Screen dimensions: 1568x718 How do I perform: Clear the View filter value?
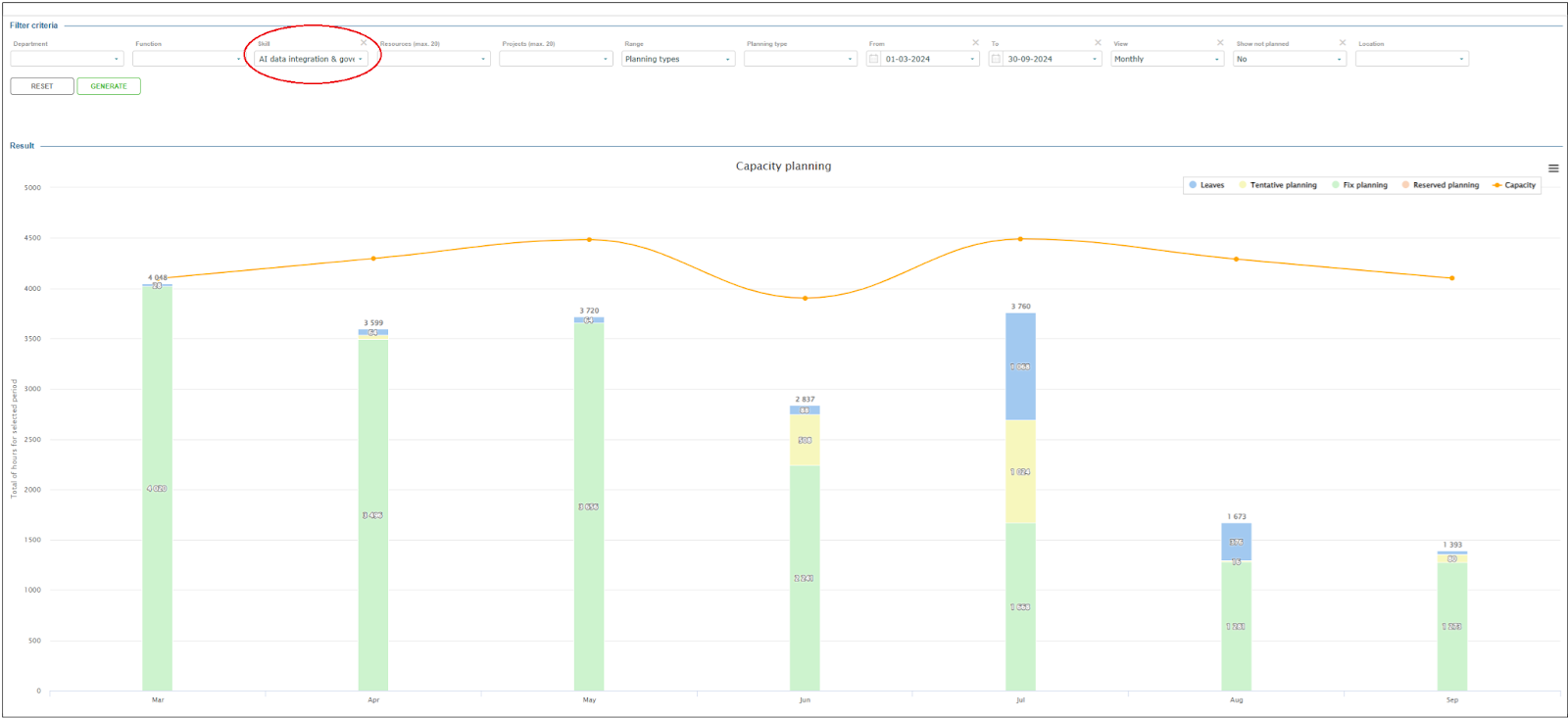[1220, 43]
